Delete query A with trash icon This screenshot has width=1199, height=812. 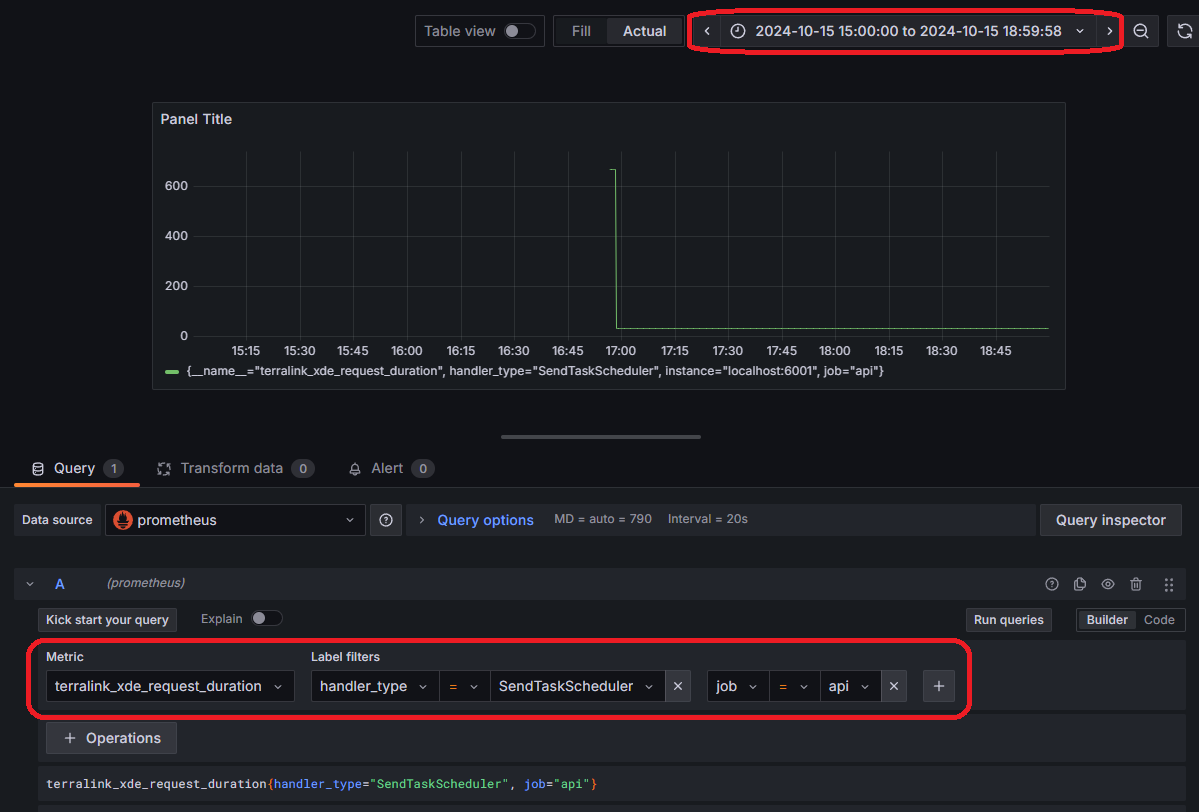1136,584
